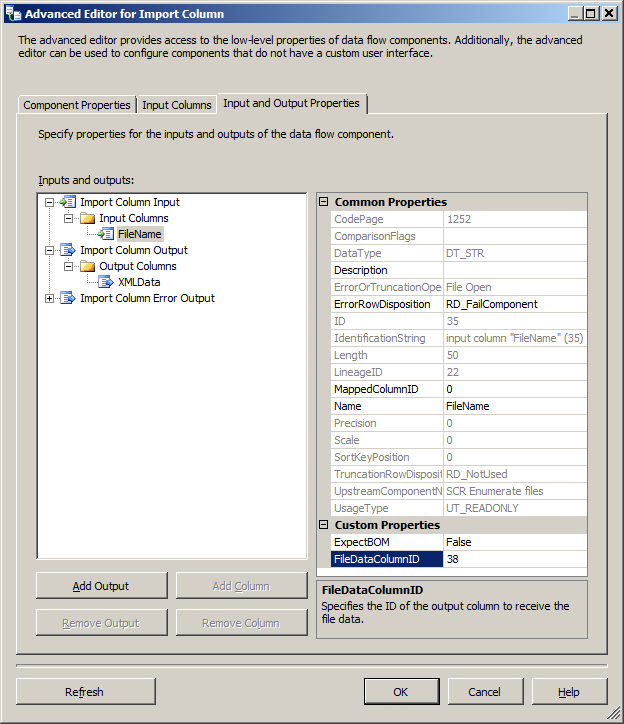Screen dimensions: 624x724
Task: Select the DataType property name
Action: coord(387,253)
